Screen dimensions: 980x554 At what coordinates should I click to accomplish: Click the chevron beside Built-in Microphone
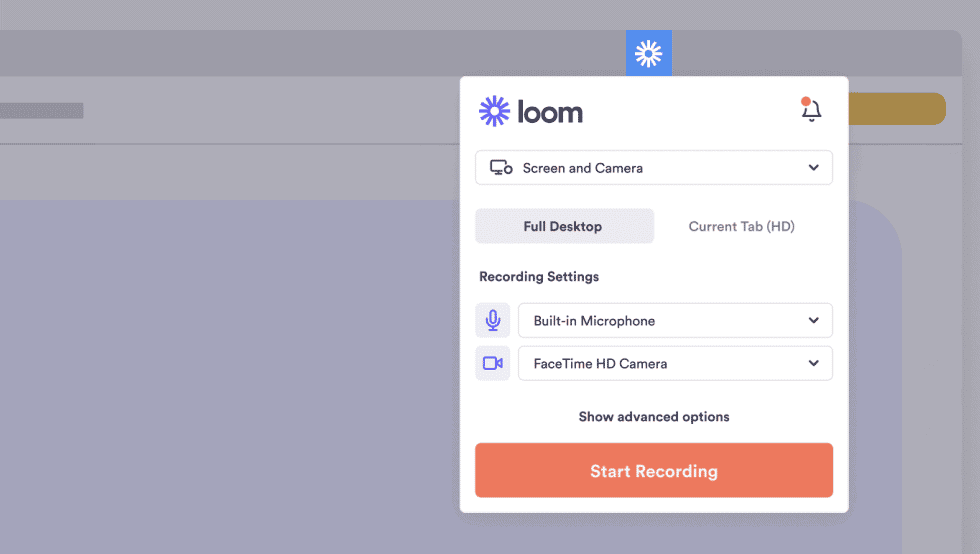[814, 321]
